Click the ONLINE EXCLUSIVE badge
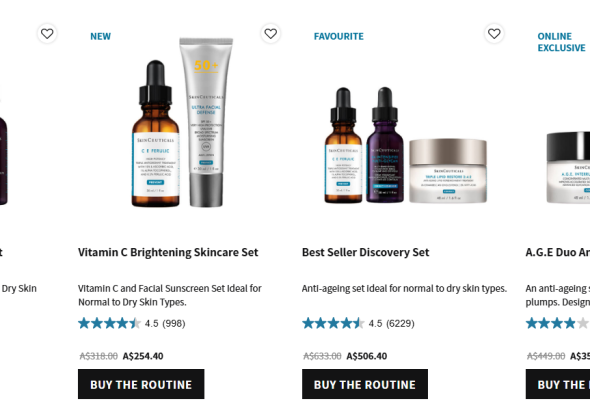The width and height of the screenshot is (590, 410). point(561,42)
